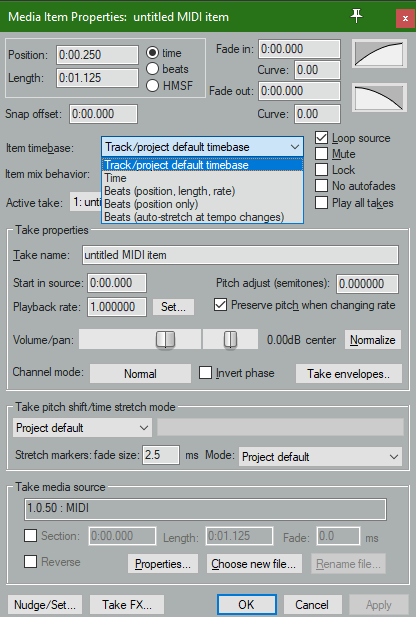
Task: Click the Fade out time field
Action: tap(299, 91)
